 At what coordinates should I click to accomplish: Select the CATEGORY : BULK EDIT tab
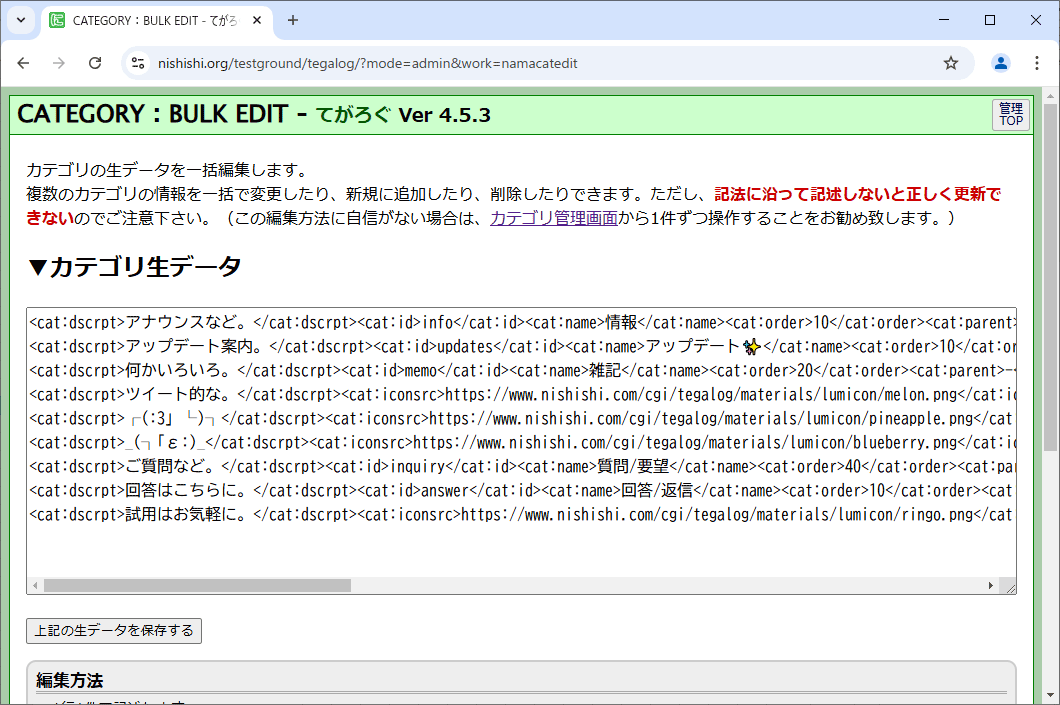tap(157, 20)
